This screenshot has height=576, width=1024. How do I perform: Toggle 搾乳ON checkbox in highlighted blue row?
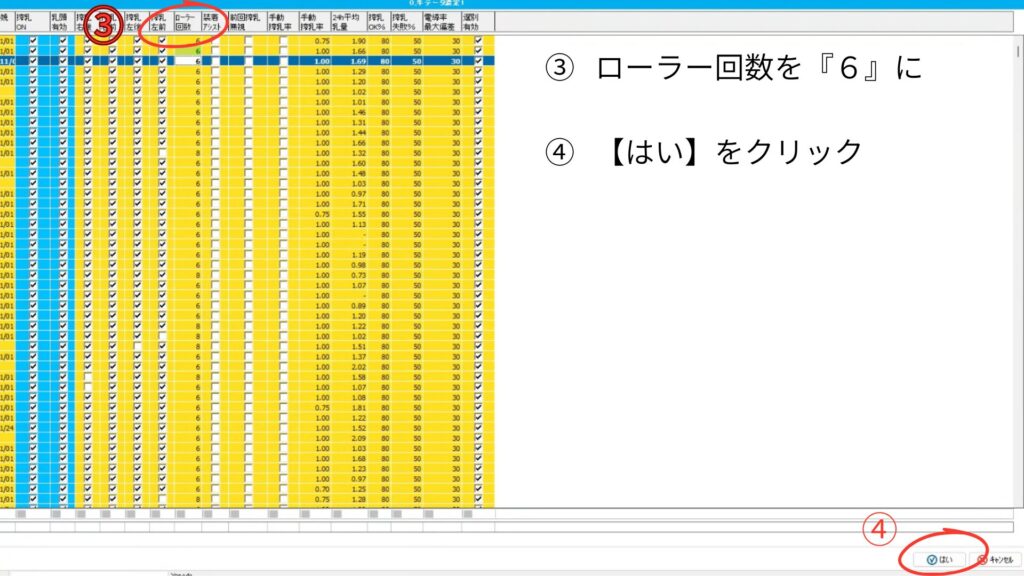click(x=34, y=61)
